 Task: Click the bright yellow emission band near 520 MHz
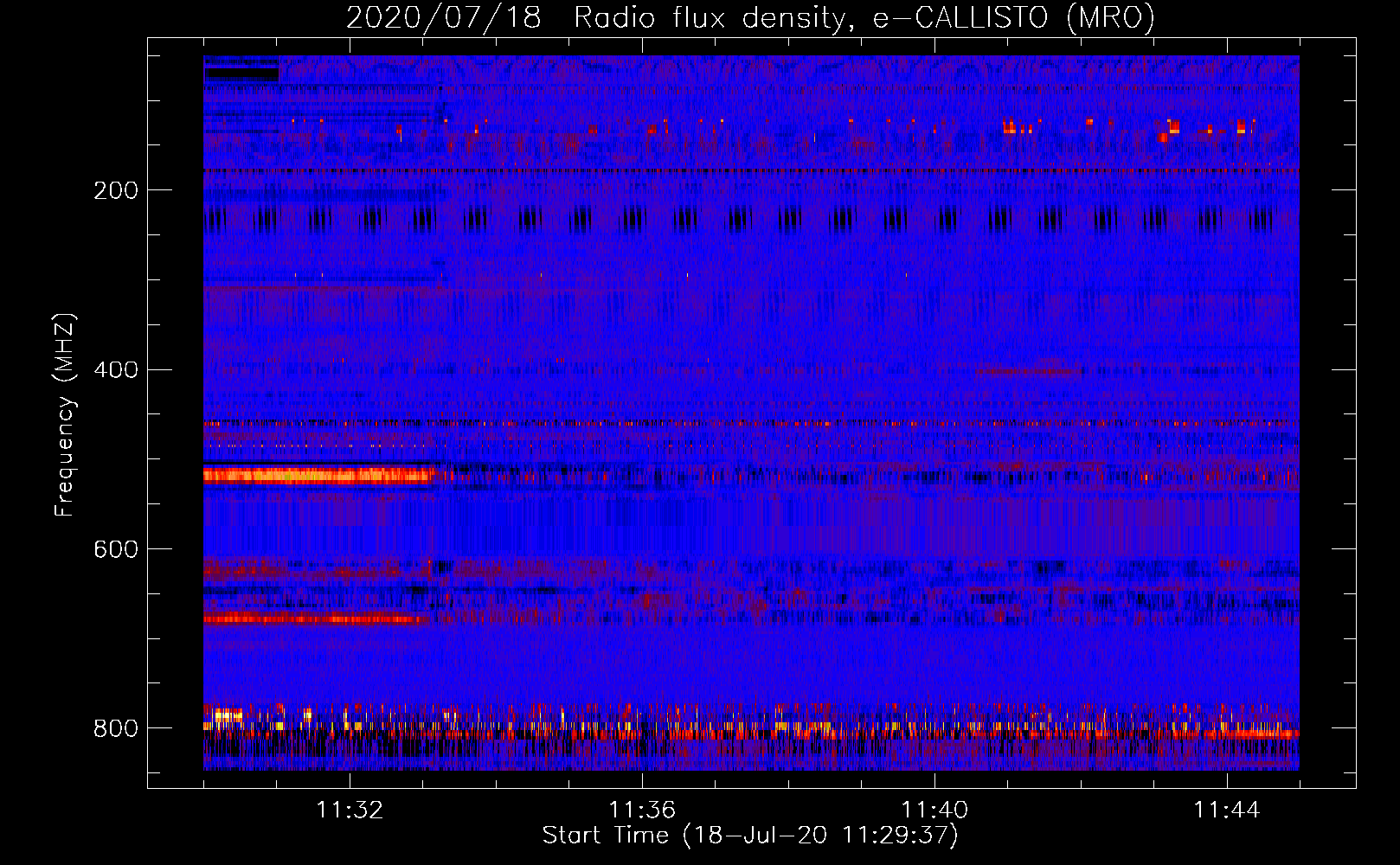[318, 475]
